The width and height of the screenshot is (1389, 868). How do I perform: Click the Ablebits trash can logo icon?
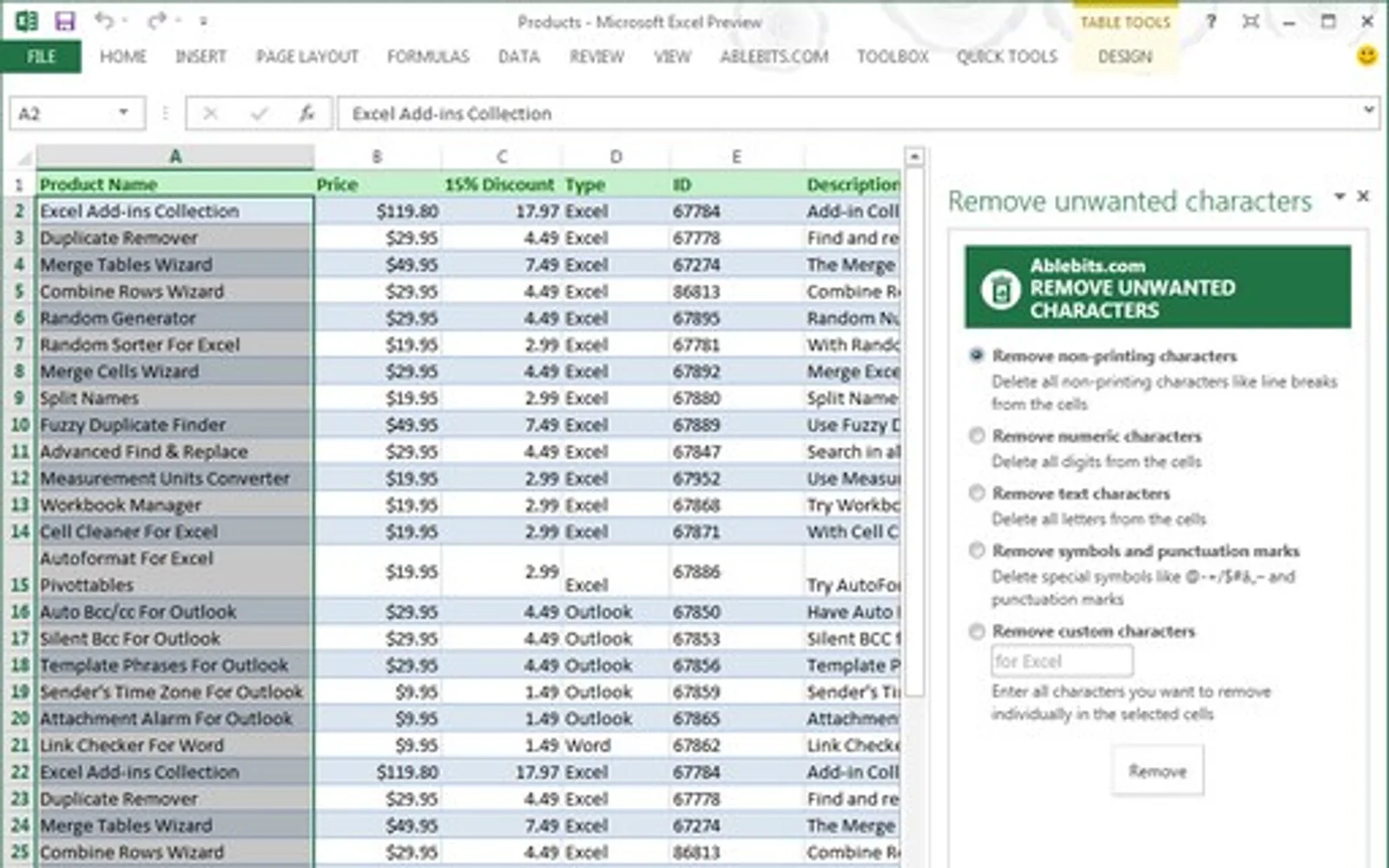click(x=1000, y=289)
